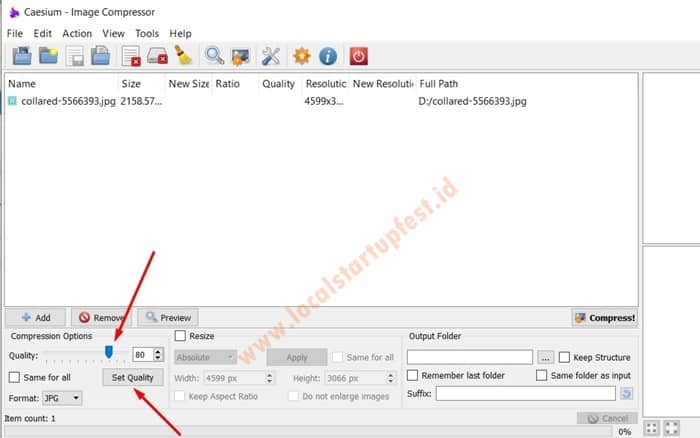This screenshot has width=700, height=438.
Task: Click the collared-5566393.jpg file icon
Action: (x=12, y=101)
